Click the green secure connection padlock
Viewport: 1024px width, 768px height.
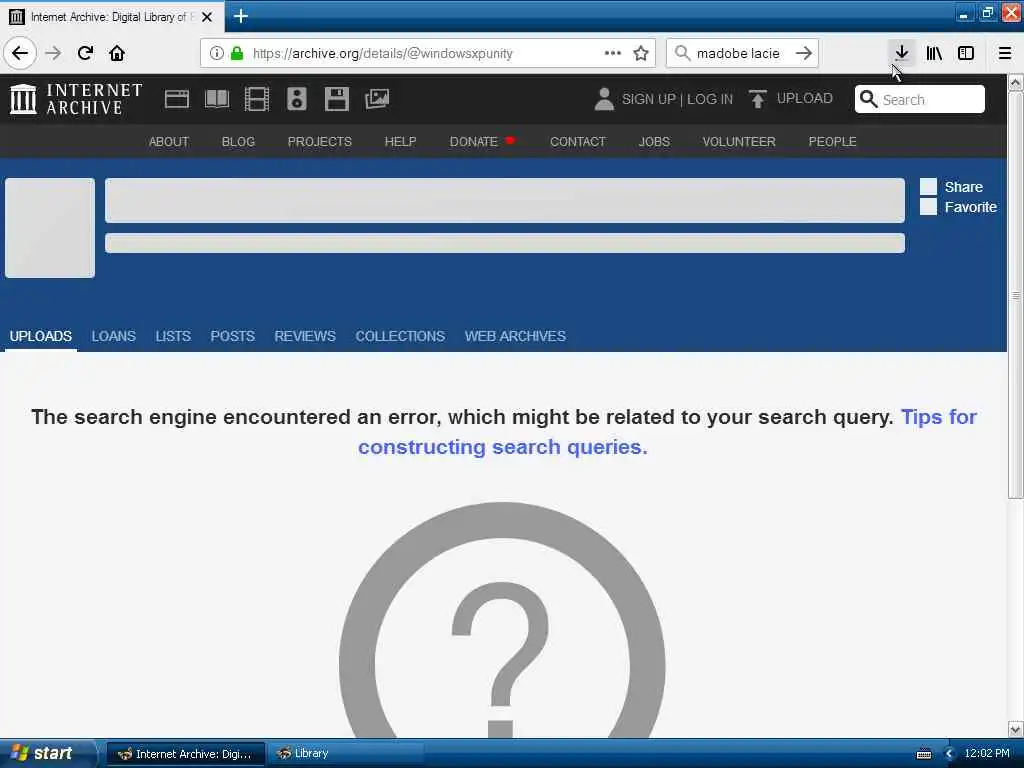(237, 53)
